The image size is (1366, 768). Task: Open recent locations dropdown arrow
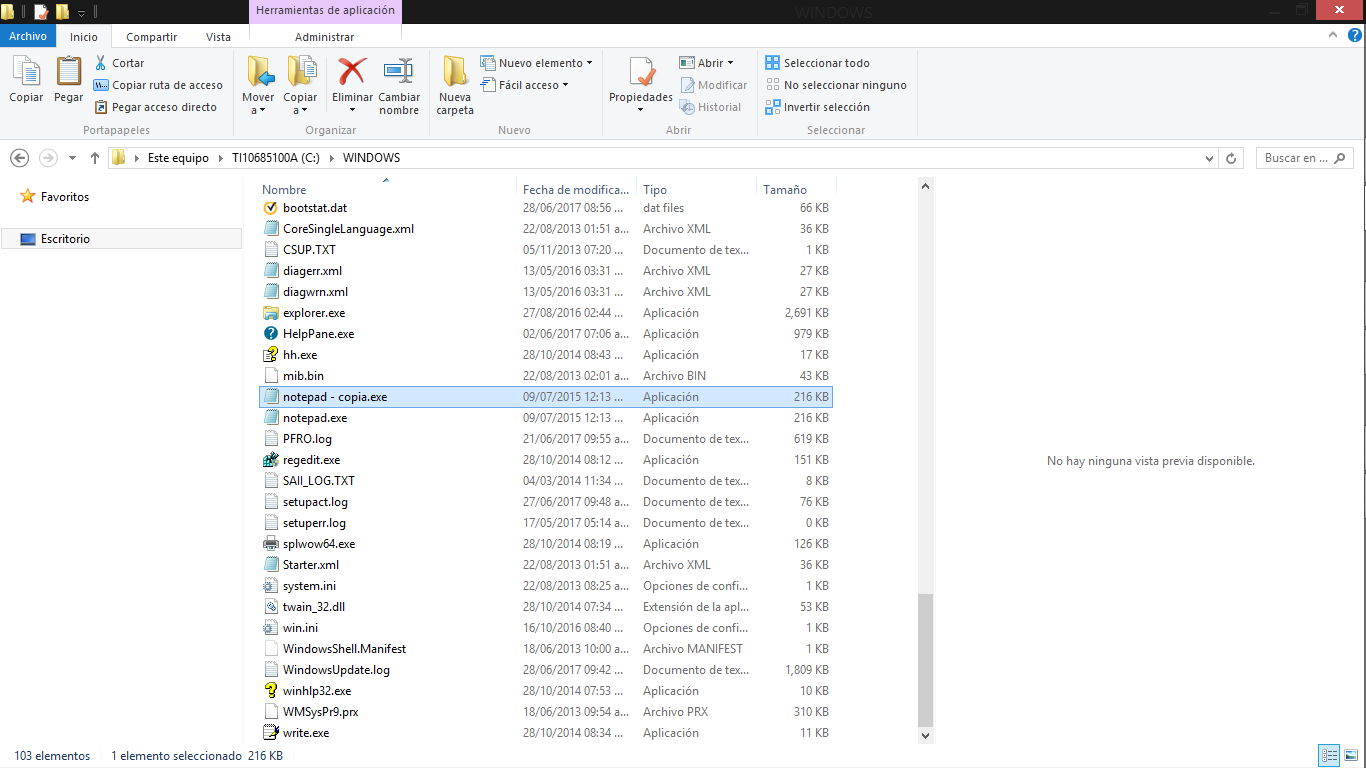pyautogui.click(x=72, y=158)
